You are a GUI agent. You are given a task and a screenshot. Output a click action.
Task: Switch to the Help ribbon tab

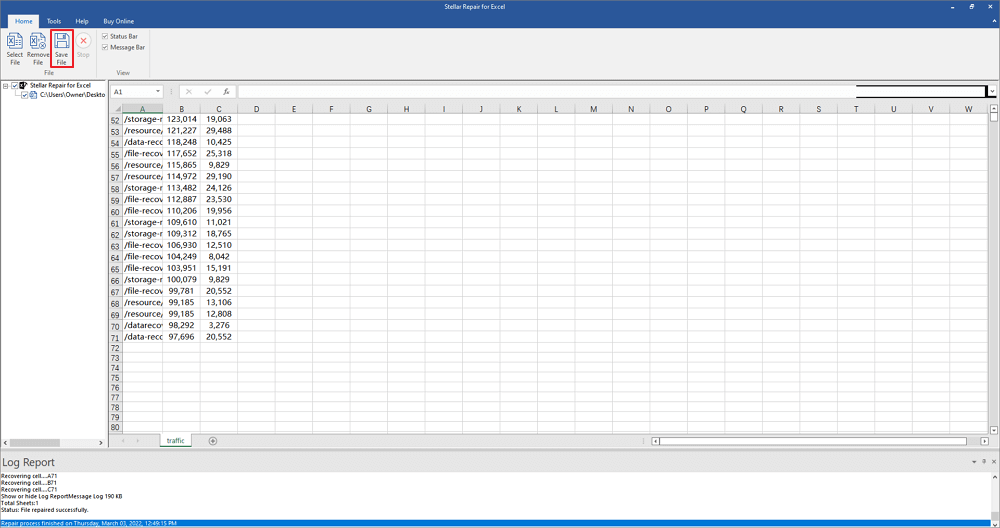pyautogui.click(x=82, y=21)
